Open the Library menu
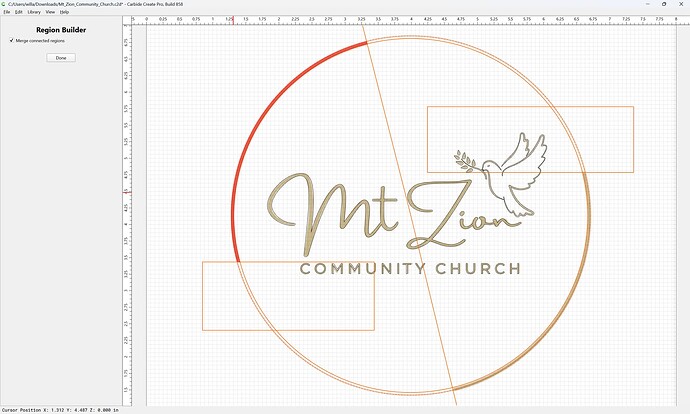This screenshot has height=414, width=690. pos(34,12)
